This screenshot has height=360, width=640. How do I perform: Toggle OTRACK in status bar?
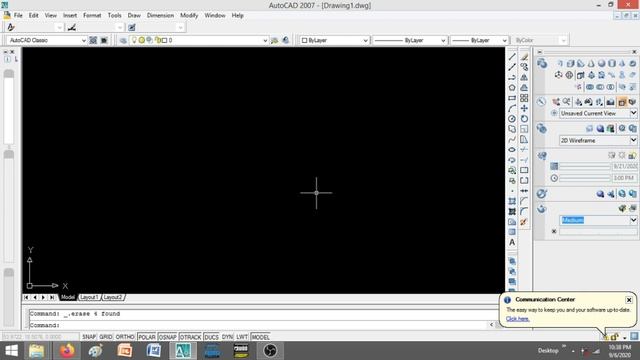191,337
